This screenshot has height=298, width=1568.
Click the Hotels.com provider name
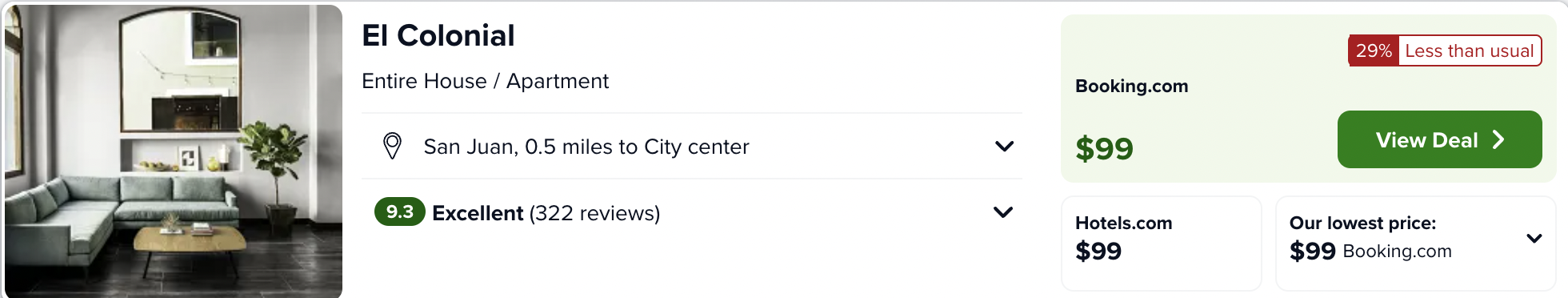click(x=1123, y=223)
